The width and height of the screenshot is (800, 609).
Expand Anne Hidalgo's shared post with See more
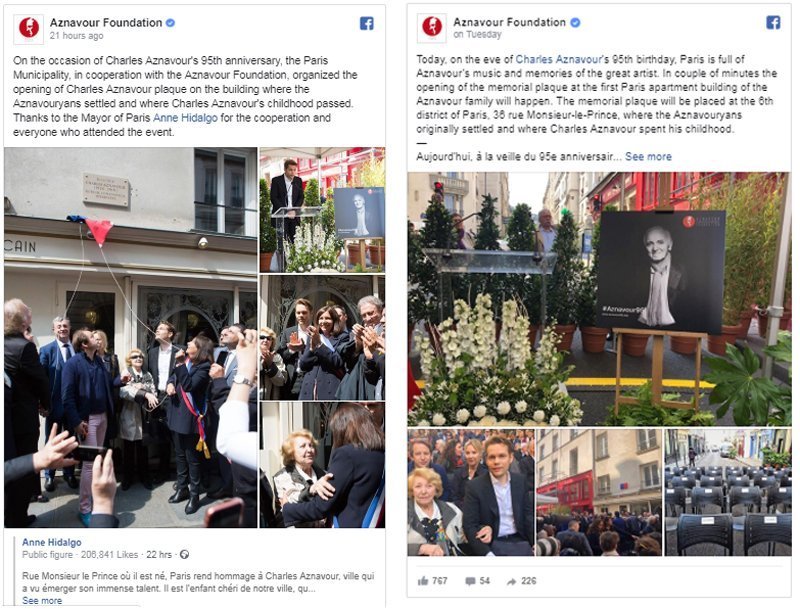[x=42, y=600]
